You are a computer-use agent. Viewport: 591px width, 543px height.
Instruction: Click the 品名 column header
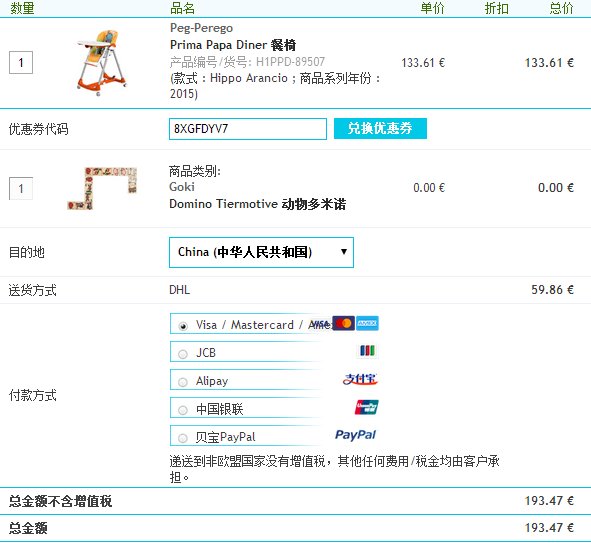182,8
